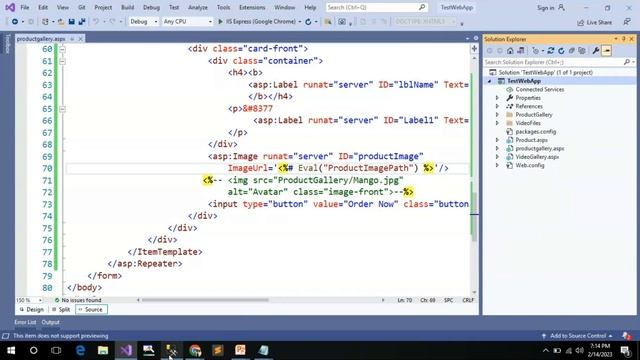Click Add to Source Control
Screen dimensions: 640x360
(578, 336)
